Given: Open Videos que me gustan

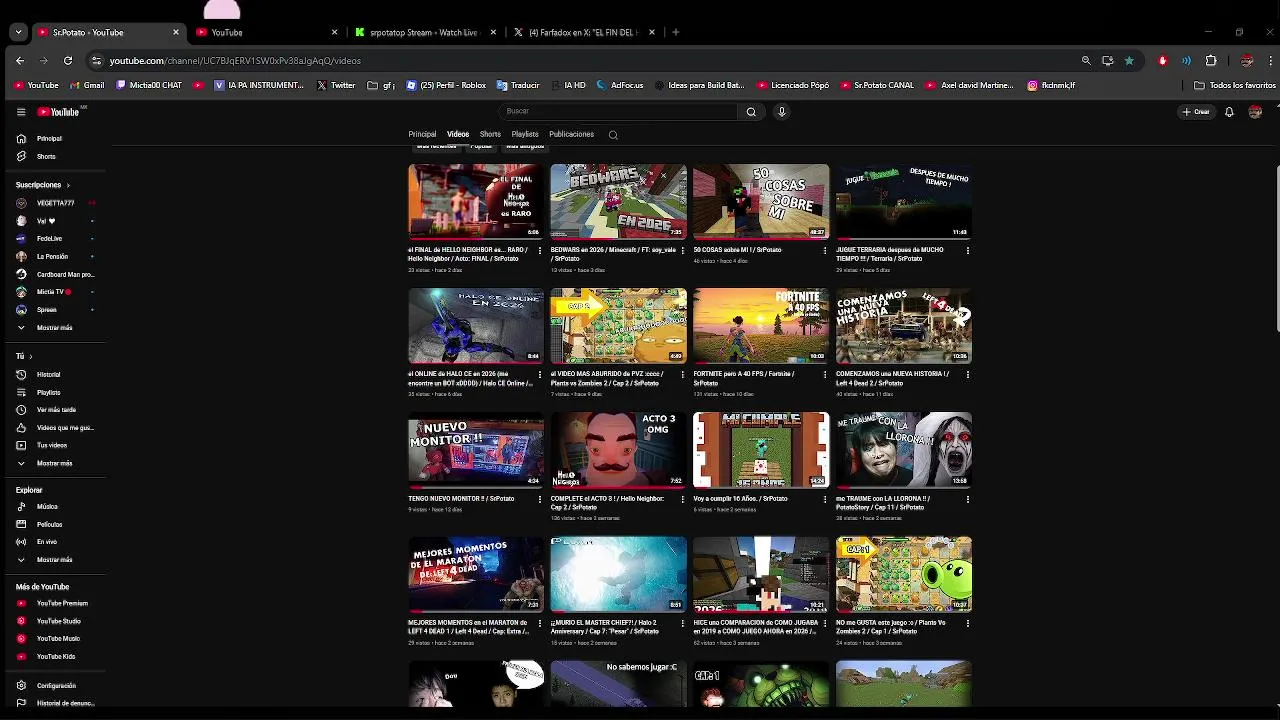Looking at the screenshot, I should click(64, 428).
